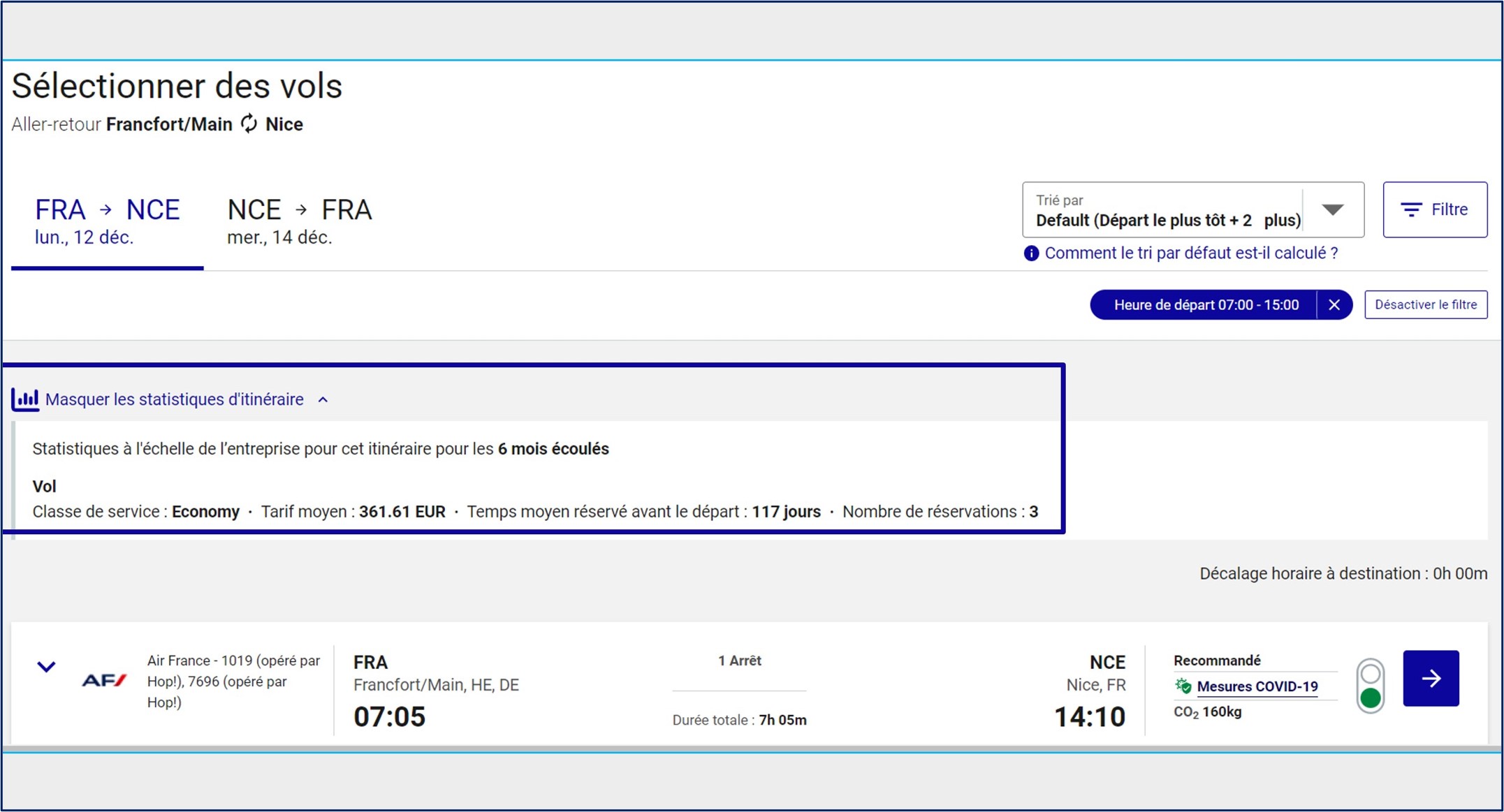
Task: Click Désactiver le filtre button
Action: pos(1425,305)
